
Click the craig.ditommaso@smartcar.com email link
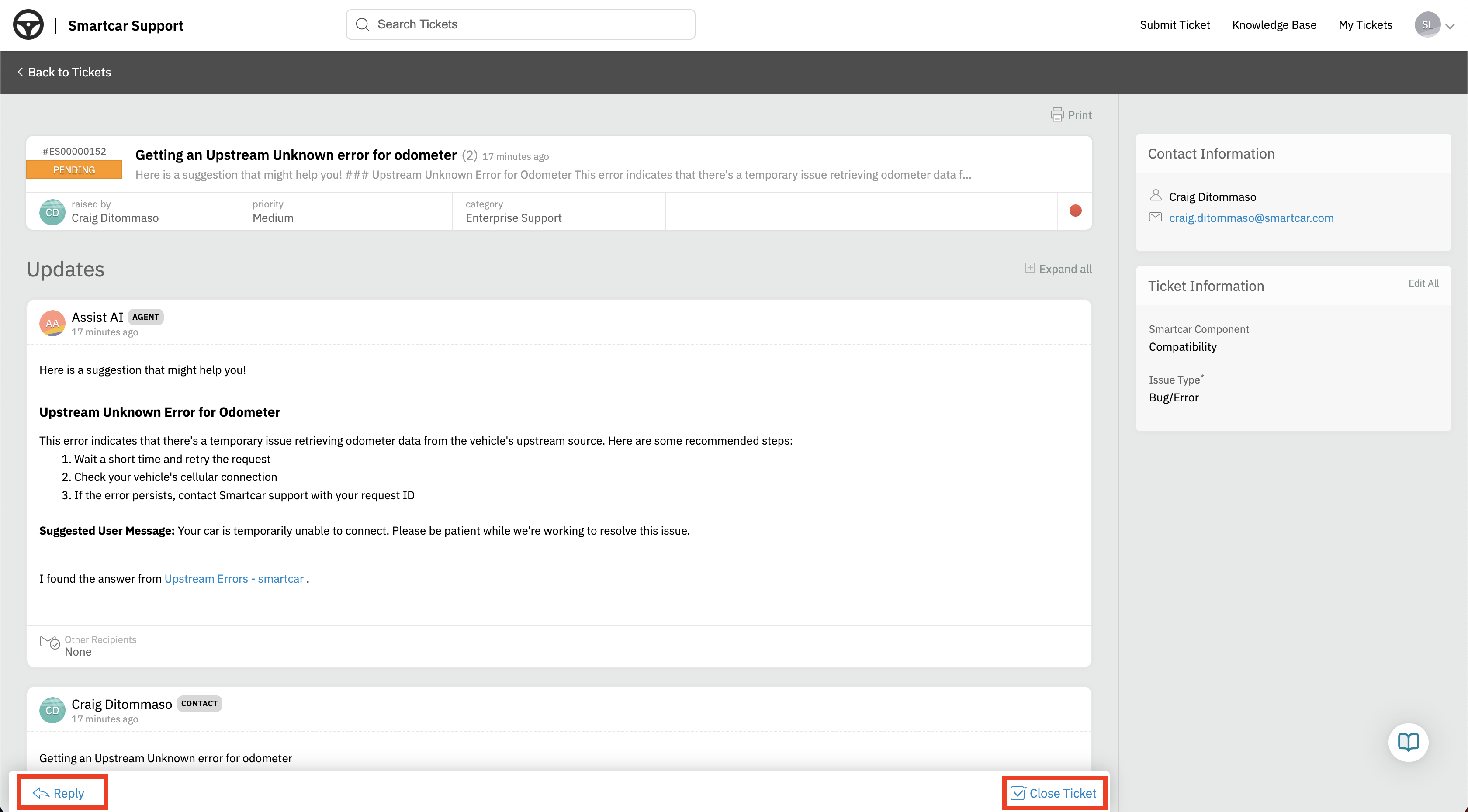(x=1251, y=217)
